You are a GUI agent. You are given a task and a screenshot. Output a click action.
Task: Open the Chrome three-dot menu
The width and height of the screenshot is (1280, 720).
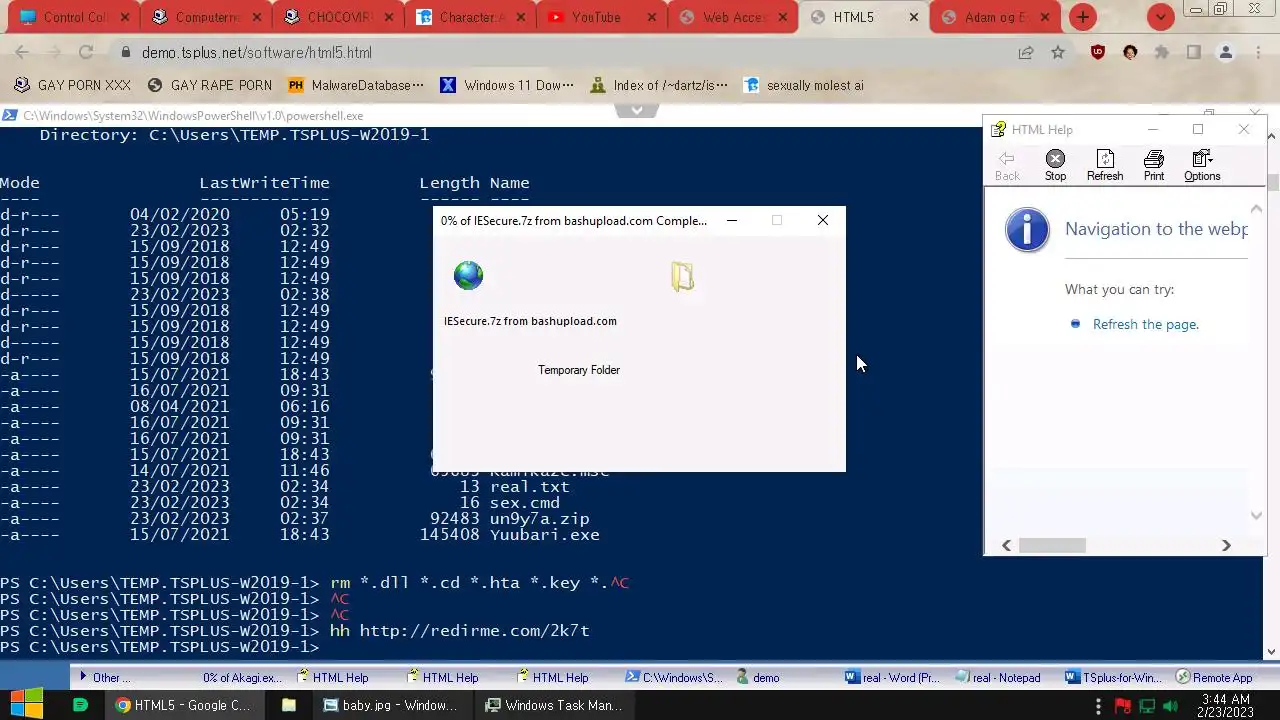coord(1257,53)
